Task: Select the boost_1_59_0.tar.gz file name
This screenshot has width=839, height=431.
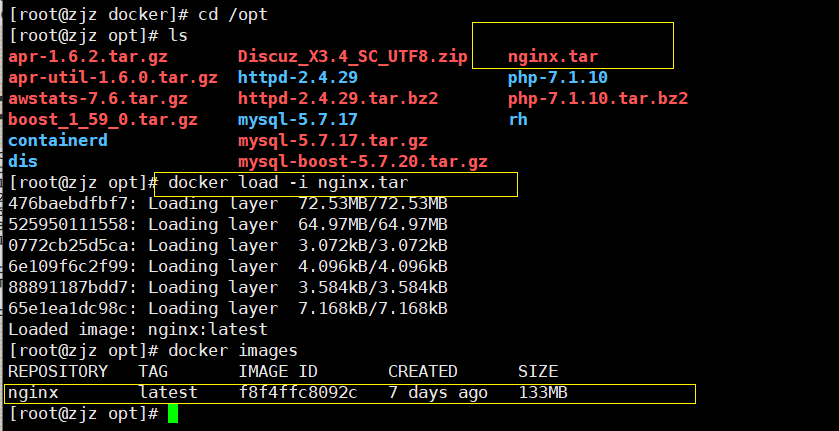Action: pos(103,119)
